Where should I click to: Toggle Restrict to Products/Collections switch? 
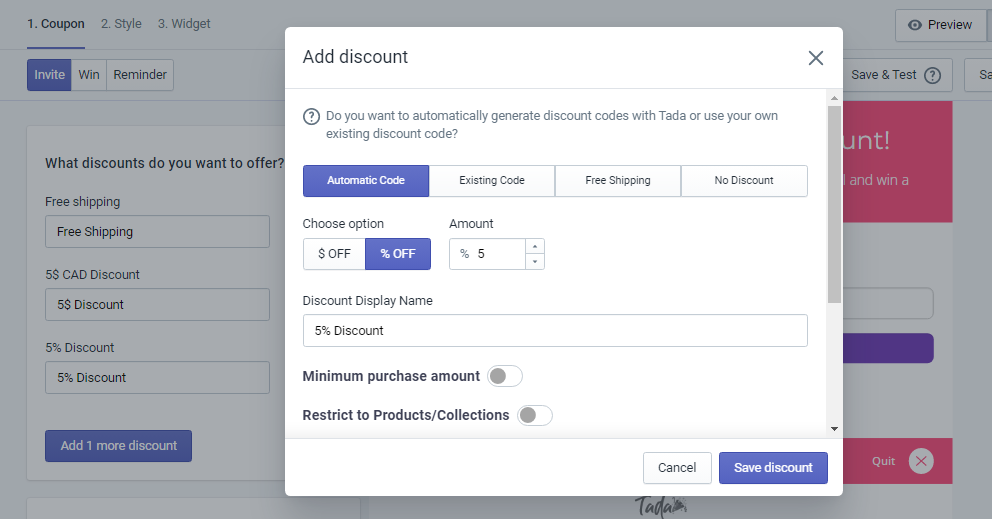pyautogui.click(x=535, y=415)
